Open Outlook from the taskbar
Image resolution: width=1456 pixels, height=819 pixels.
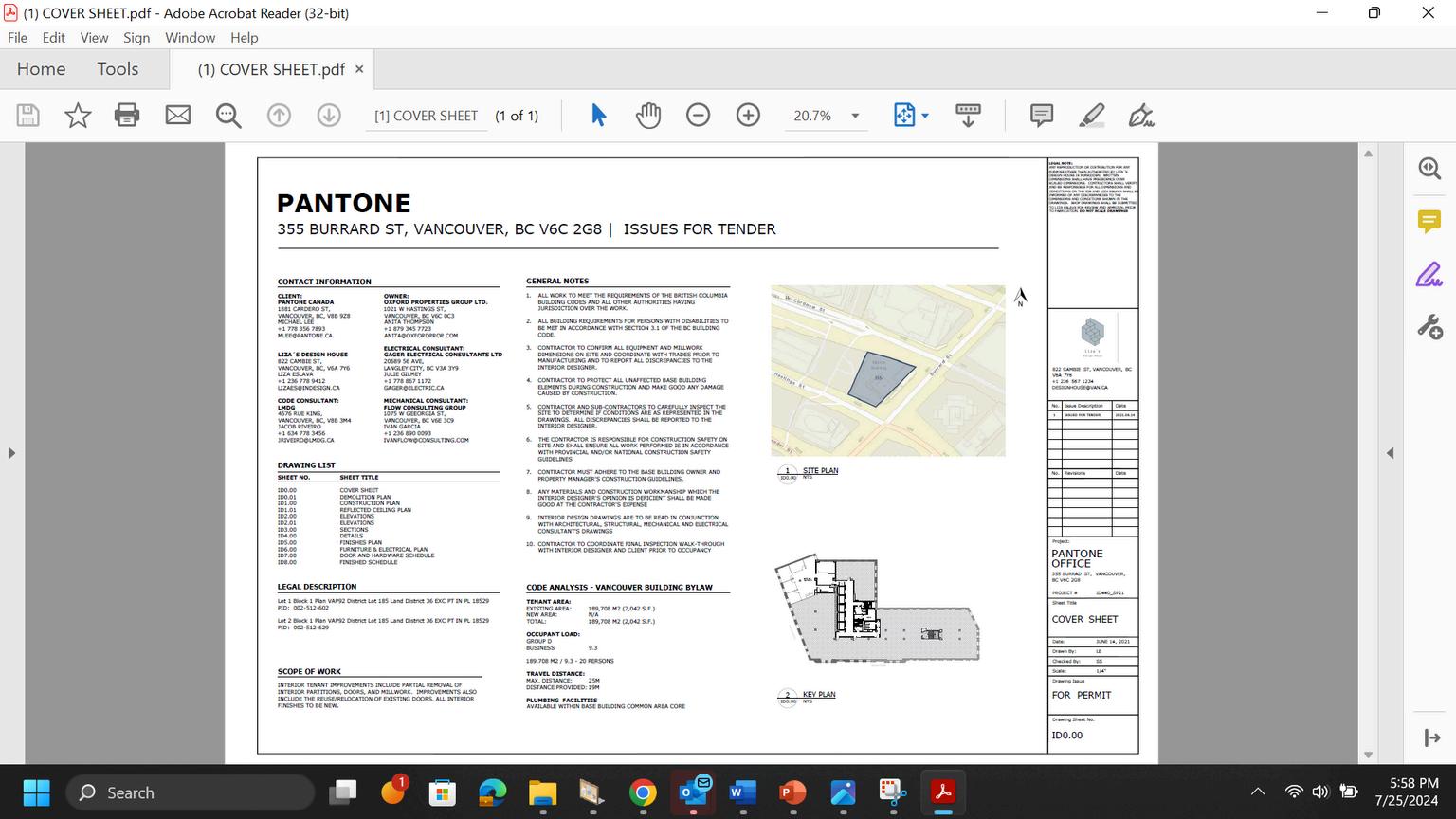click(693, 792)
